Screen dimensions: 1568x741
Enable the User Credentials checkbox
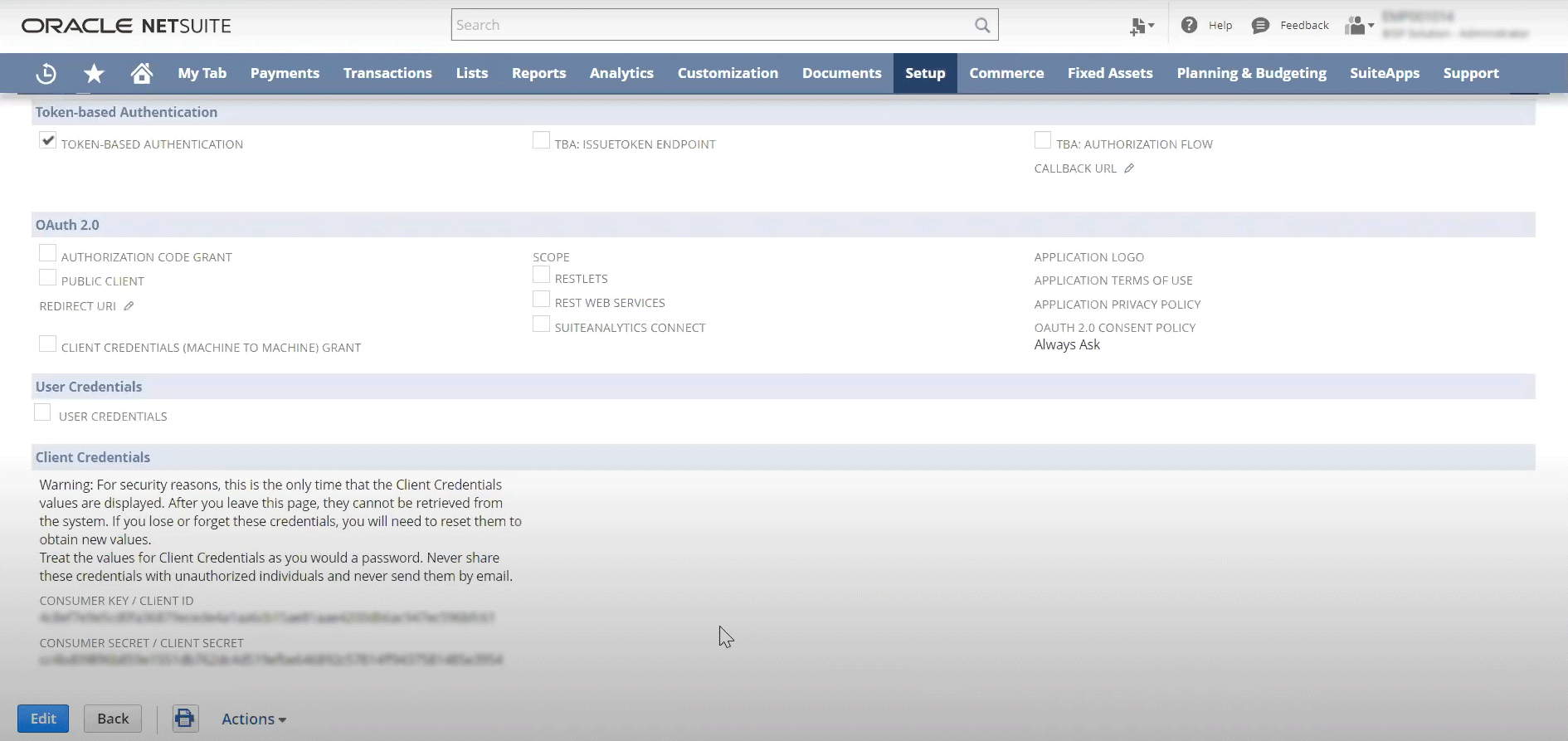[42, 413]
